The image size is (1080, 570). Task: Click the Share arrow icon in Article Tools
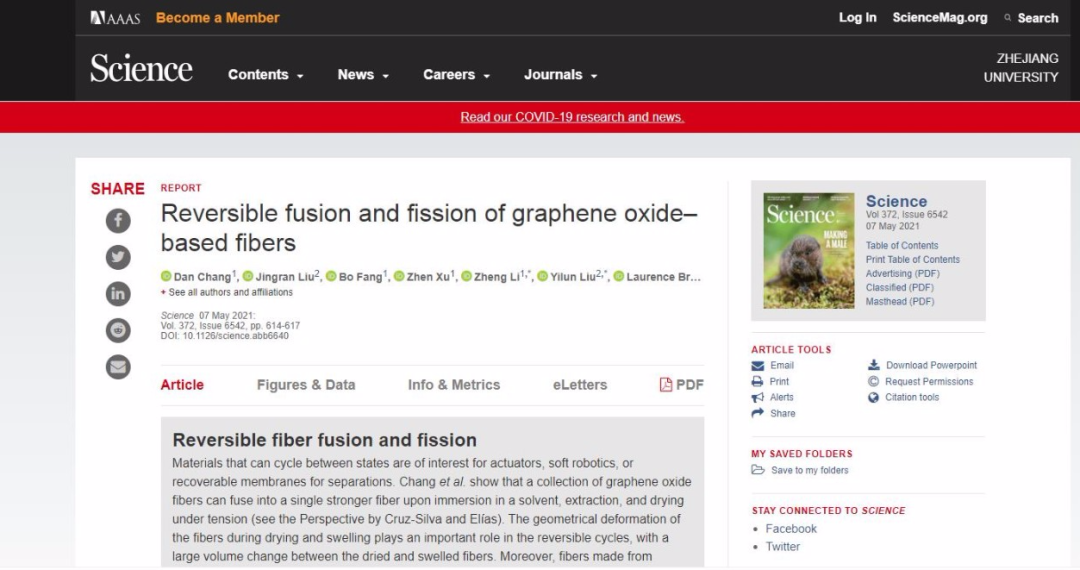[758, 413]
